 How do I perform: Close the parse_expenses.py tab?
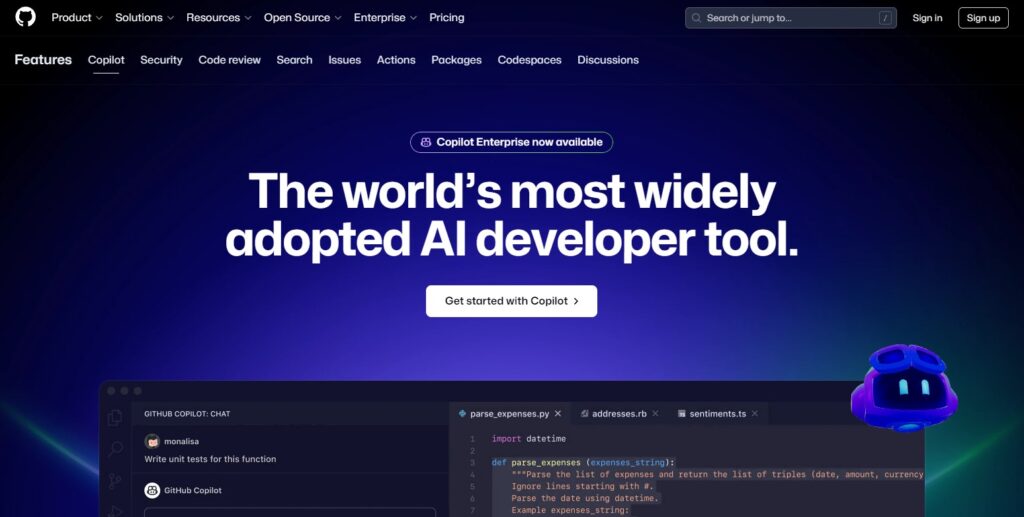click(558, 414)
